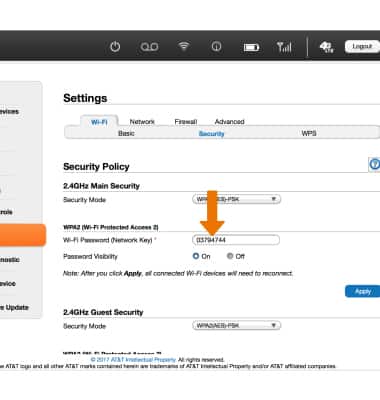Screen dimensions: 380x400
Task: Click the 4G LTE network icon
Action: click(x=326, y=47)
